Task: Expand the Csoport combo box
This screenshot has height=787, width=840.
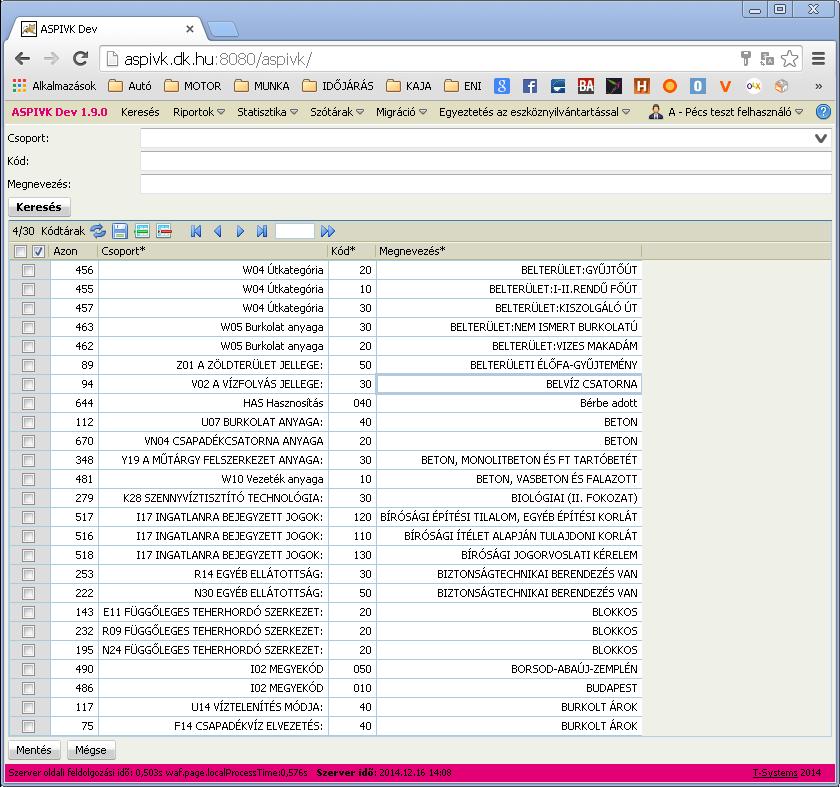Action: pyautogui.click(x=820, y=138)
